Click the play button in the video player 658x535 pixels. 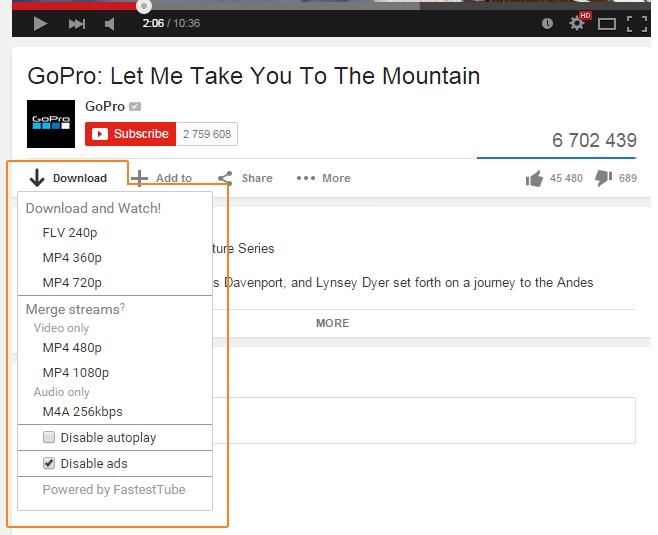coord(40,23)
